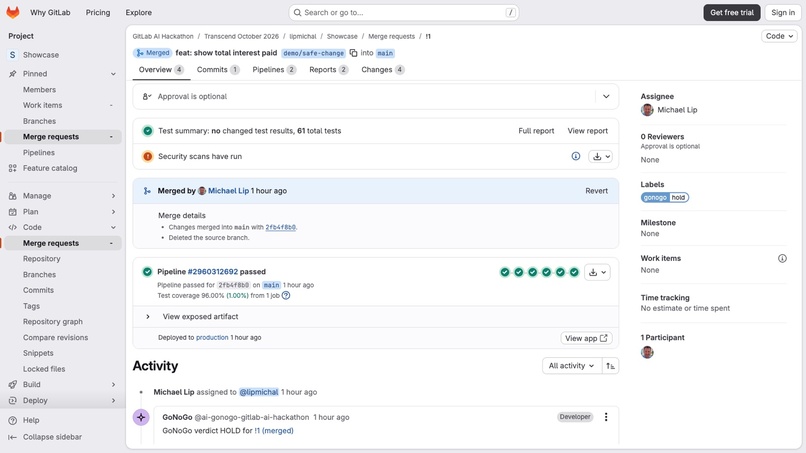The width and height of the screenshot is (806, 453).
Task: Switch to the Pipelines tab
Action: (274, 69)
